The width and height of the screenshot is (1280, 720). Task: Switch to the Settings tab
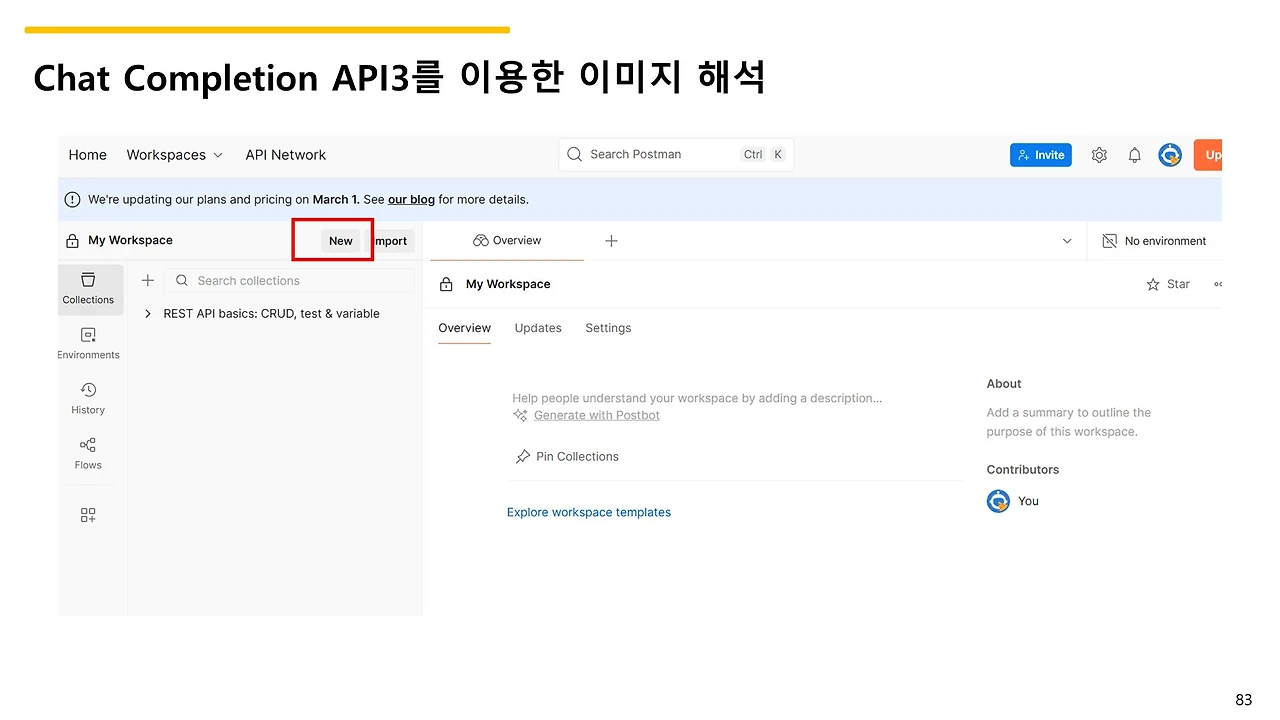(x=608, y=328)
